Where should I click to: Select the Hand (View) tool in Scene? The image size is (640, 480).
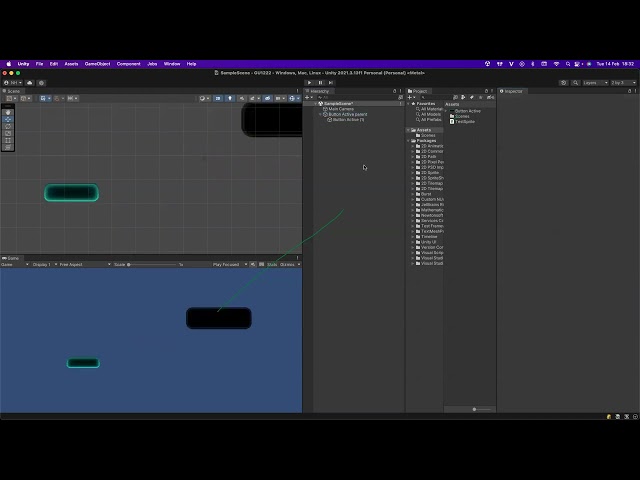[8, 112]
